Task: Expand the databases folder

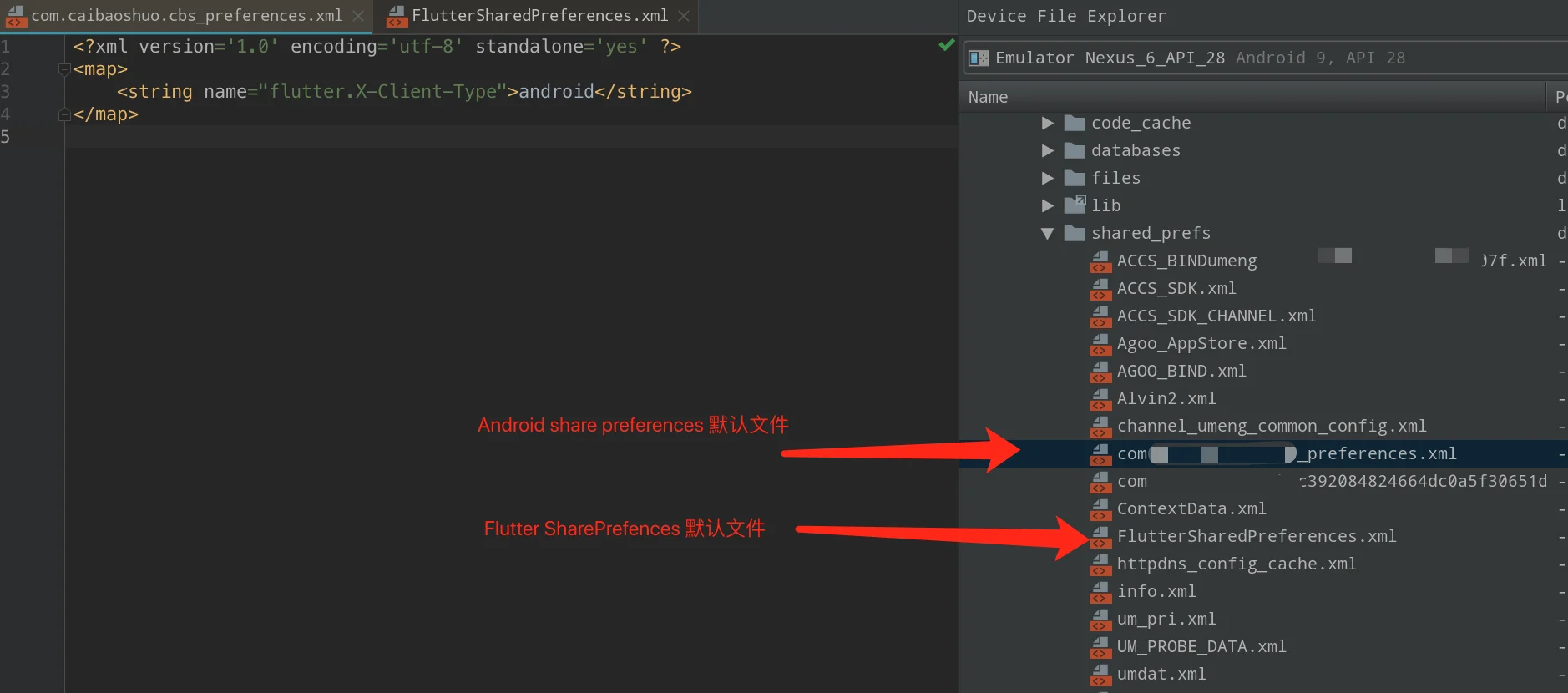Action: [1047, 151]
